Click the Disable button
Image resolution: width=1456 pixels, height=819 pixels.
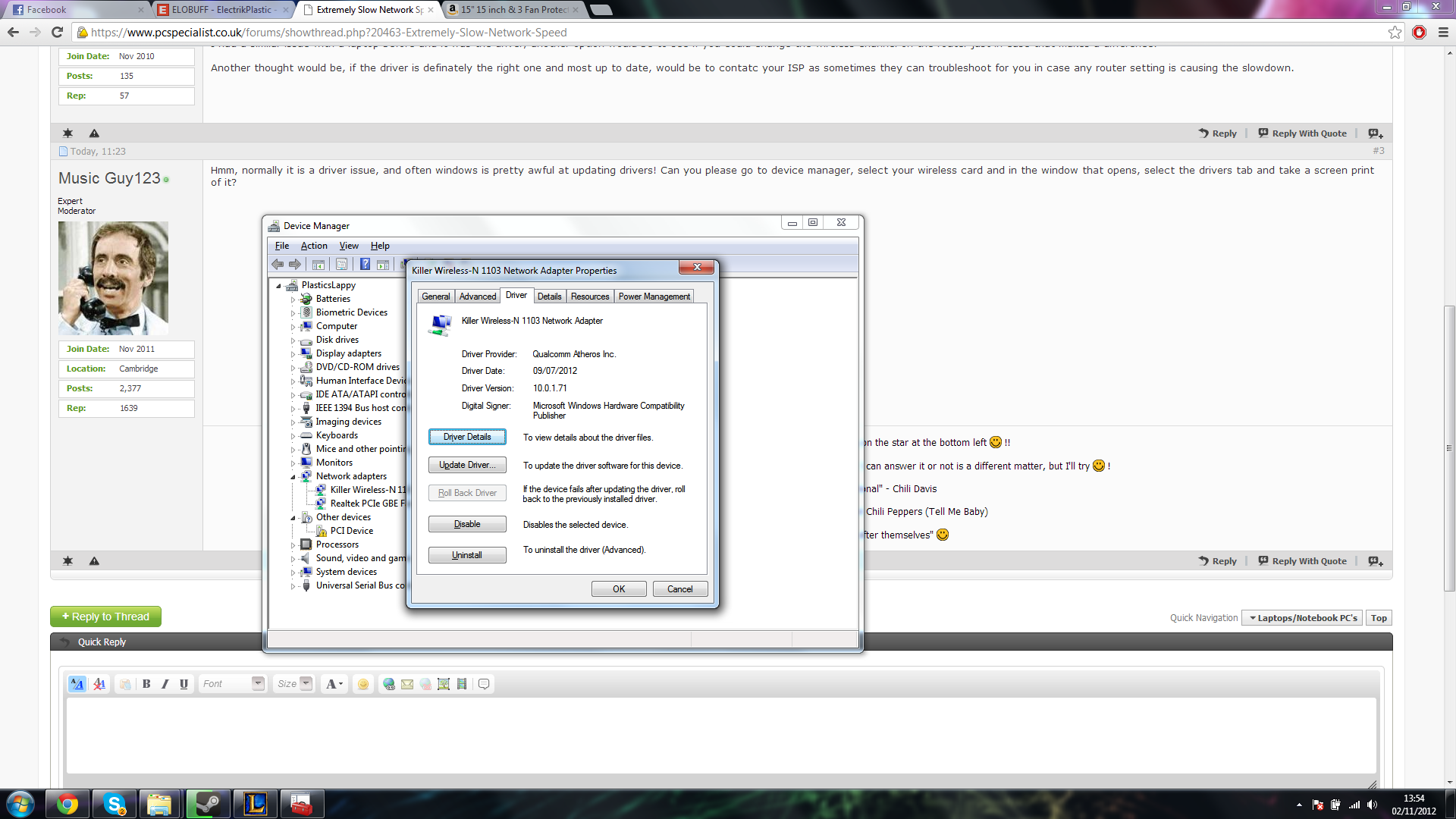point(467,524)
